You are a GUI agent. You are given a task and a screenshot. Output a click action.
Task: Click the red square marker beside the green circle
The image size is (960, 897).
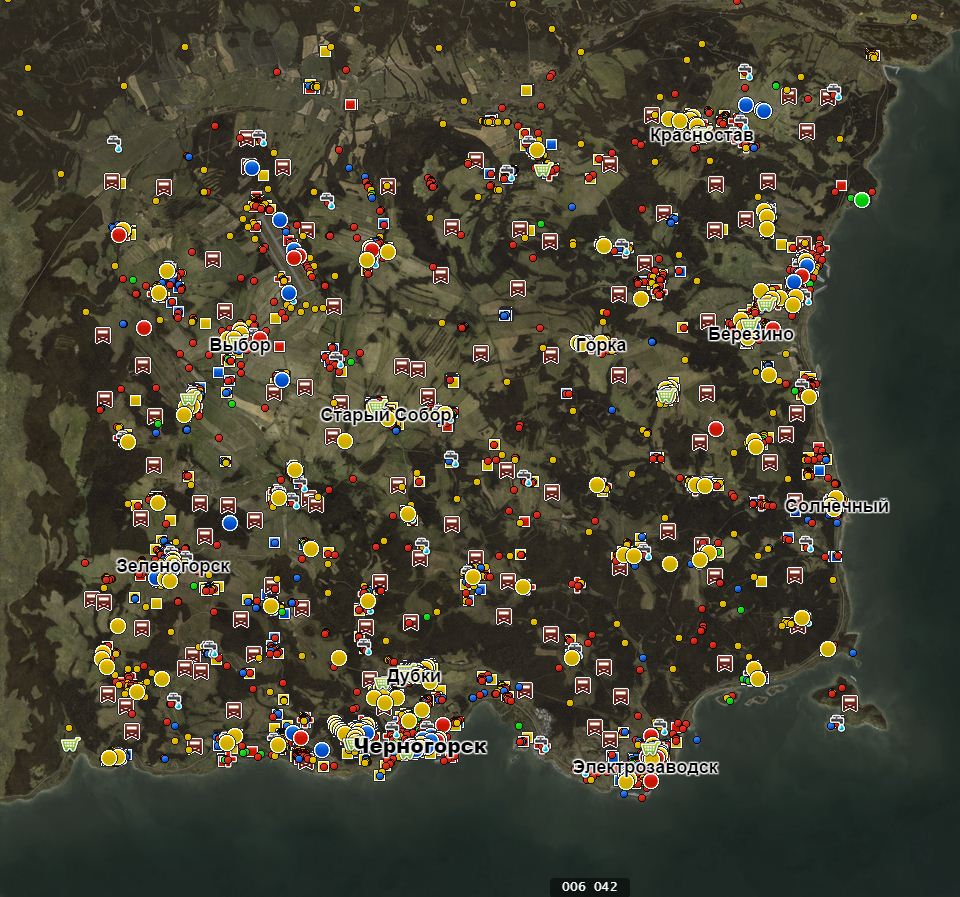coord(841,185)
